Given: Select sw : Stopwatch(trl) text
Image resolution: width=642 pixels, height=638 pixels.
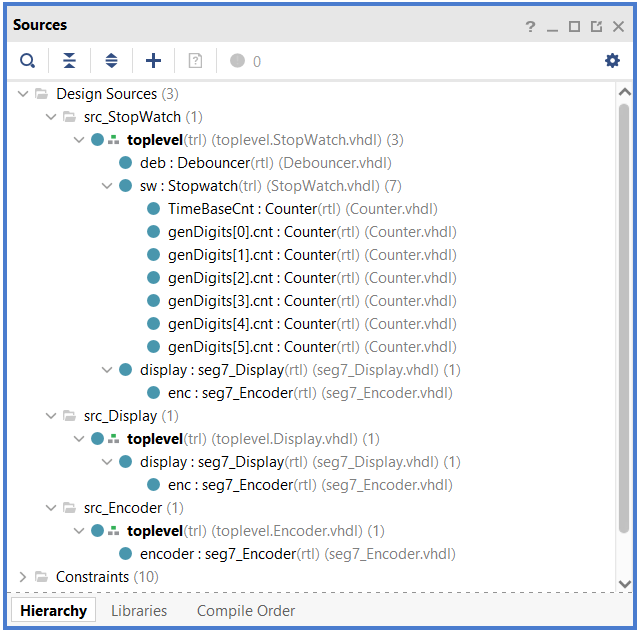Looking at the screenshot, I should (201, 186).
